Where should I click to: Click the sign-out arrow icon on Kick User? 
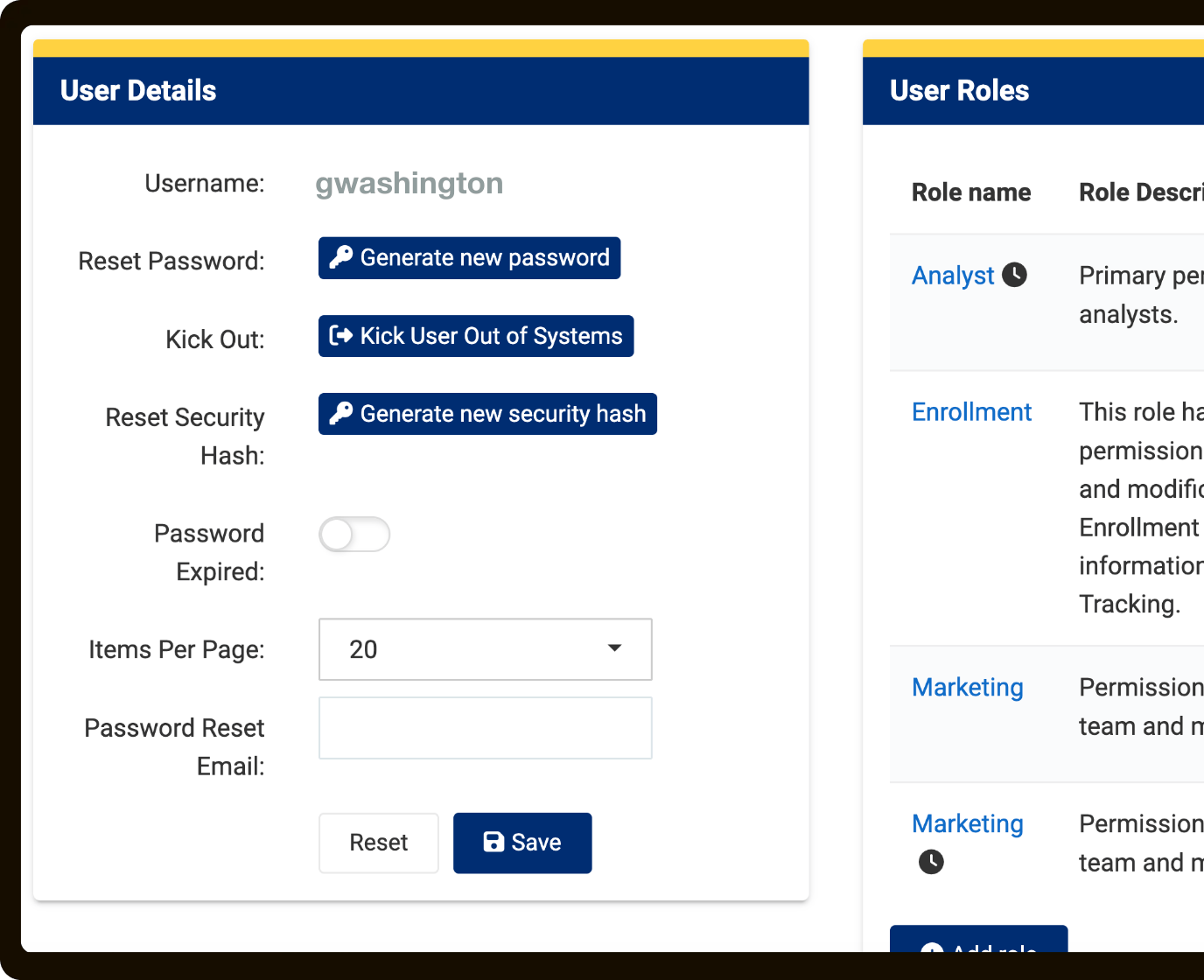click(340, 335)
